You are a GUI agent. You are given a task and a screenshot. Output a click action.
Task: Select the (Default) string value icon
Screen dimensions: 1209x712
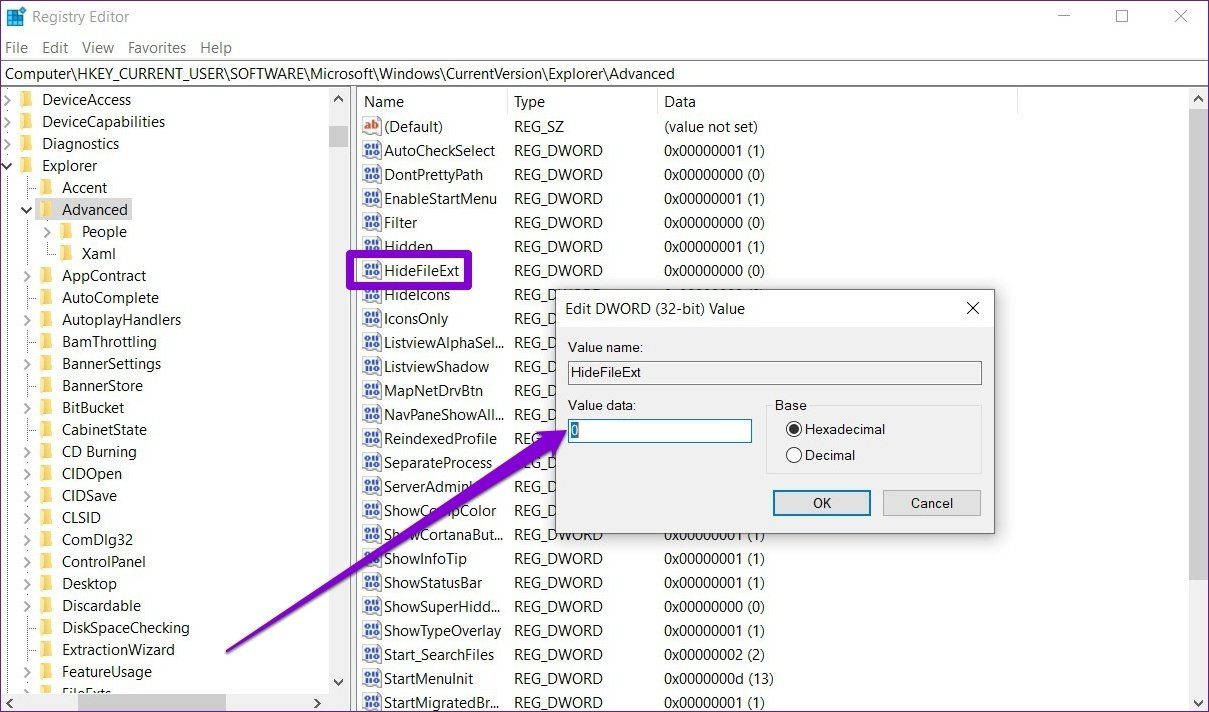click(372, 127)
